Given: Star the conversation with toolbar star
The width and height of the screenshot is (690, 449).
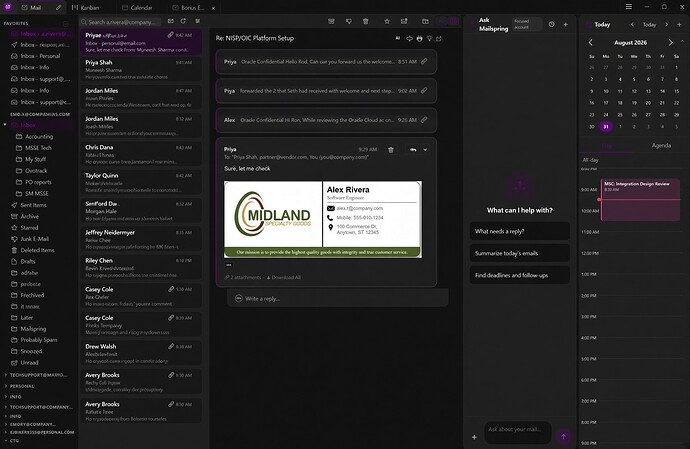Looking at the screenshot, I should pyautogui.click(x=387, y=21).
